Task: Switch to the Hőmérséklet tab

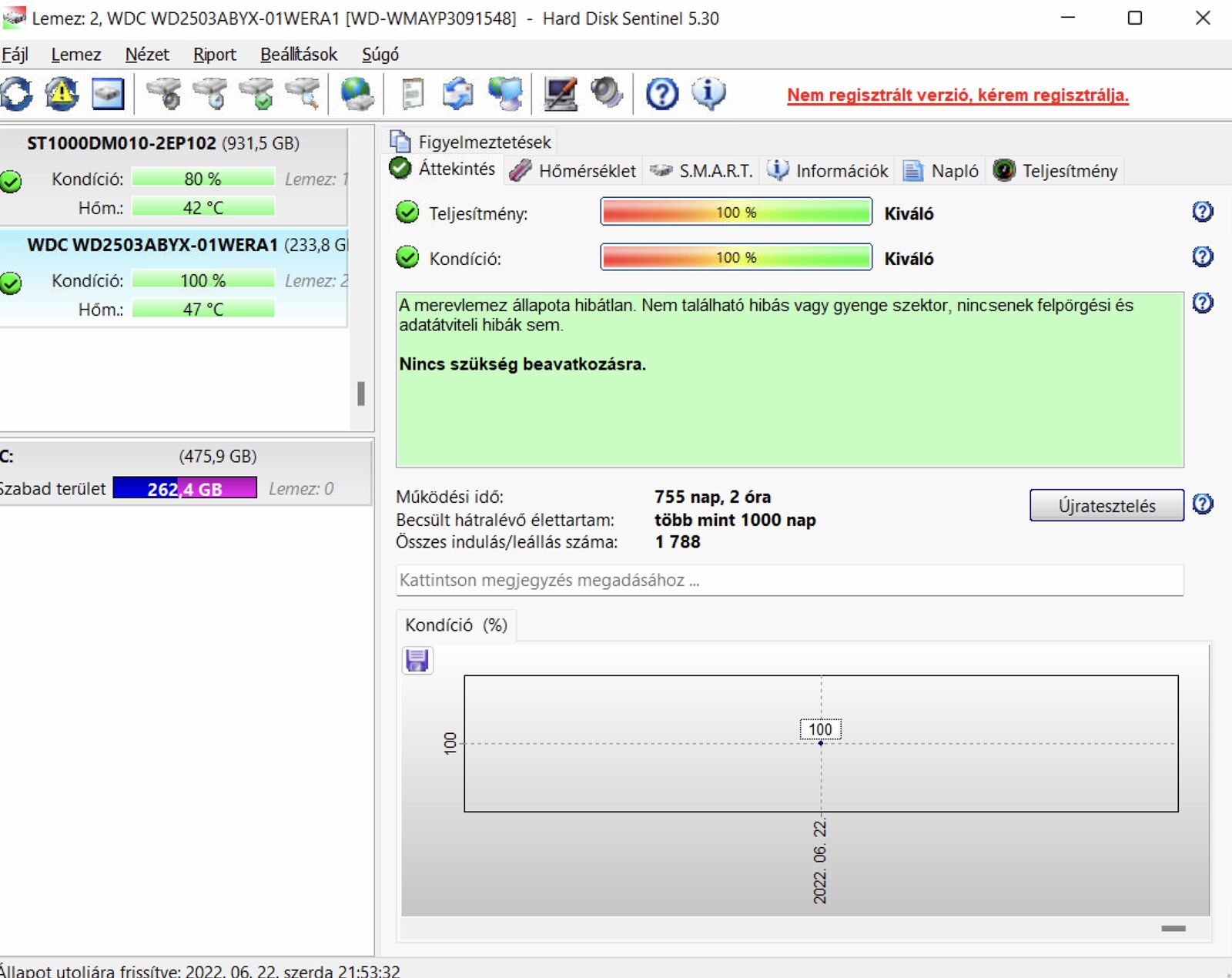Action: (x=573, y=171)
